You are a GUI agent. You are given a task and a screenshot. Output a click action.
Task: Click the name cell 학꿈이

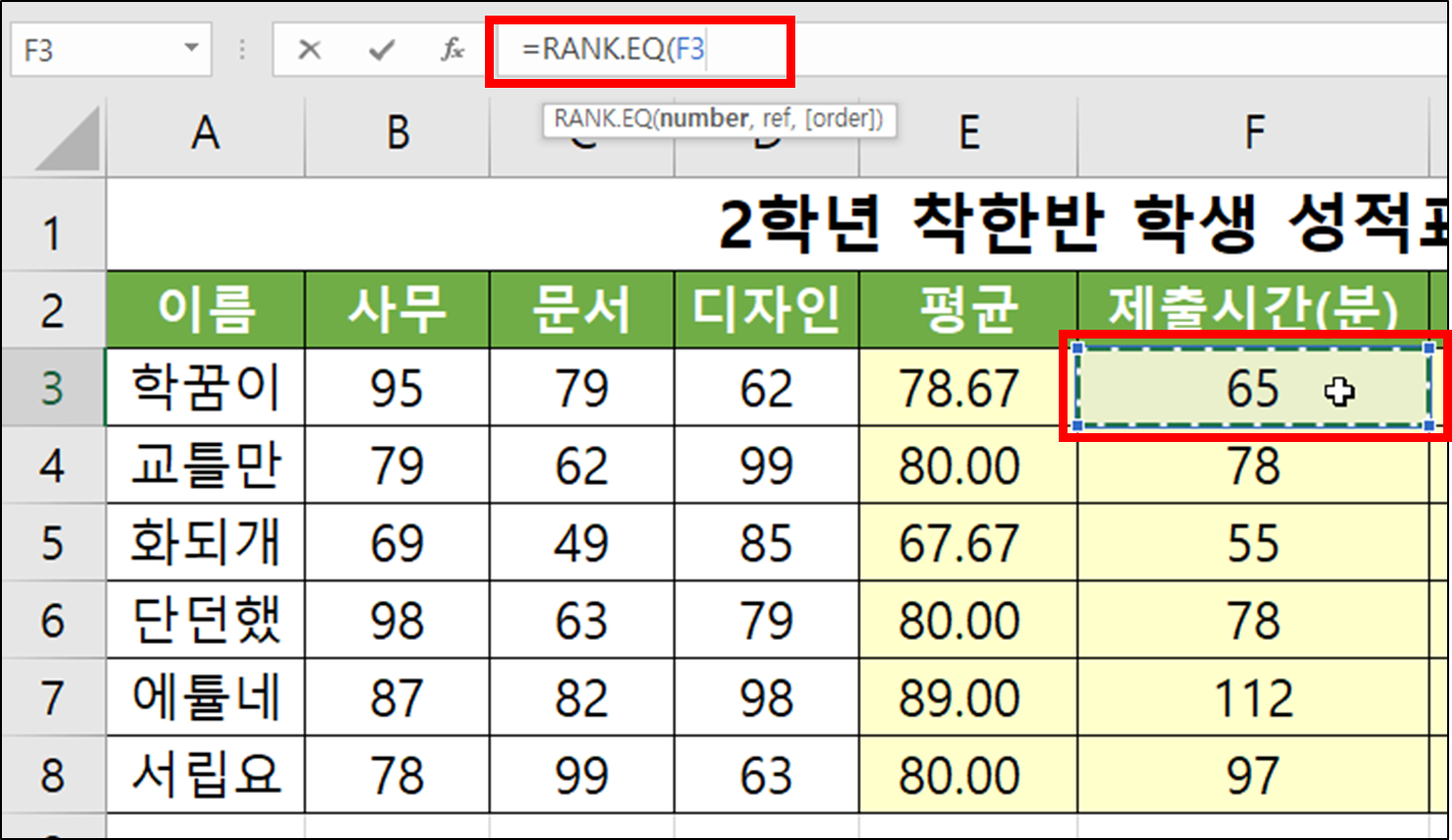[205, 387]
